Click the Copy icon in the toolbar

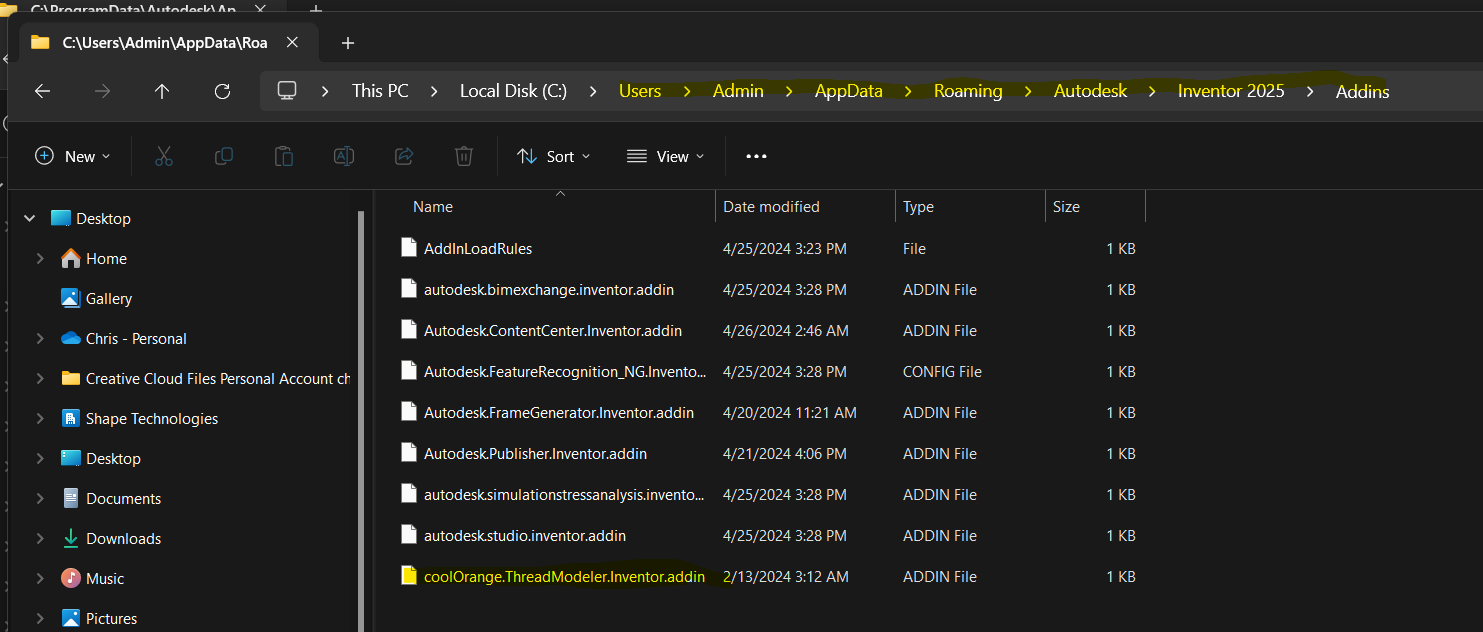pos(223,156)
